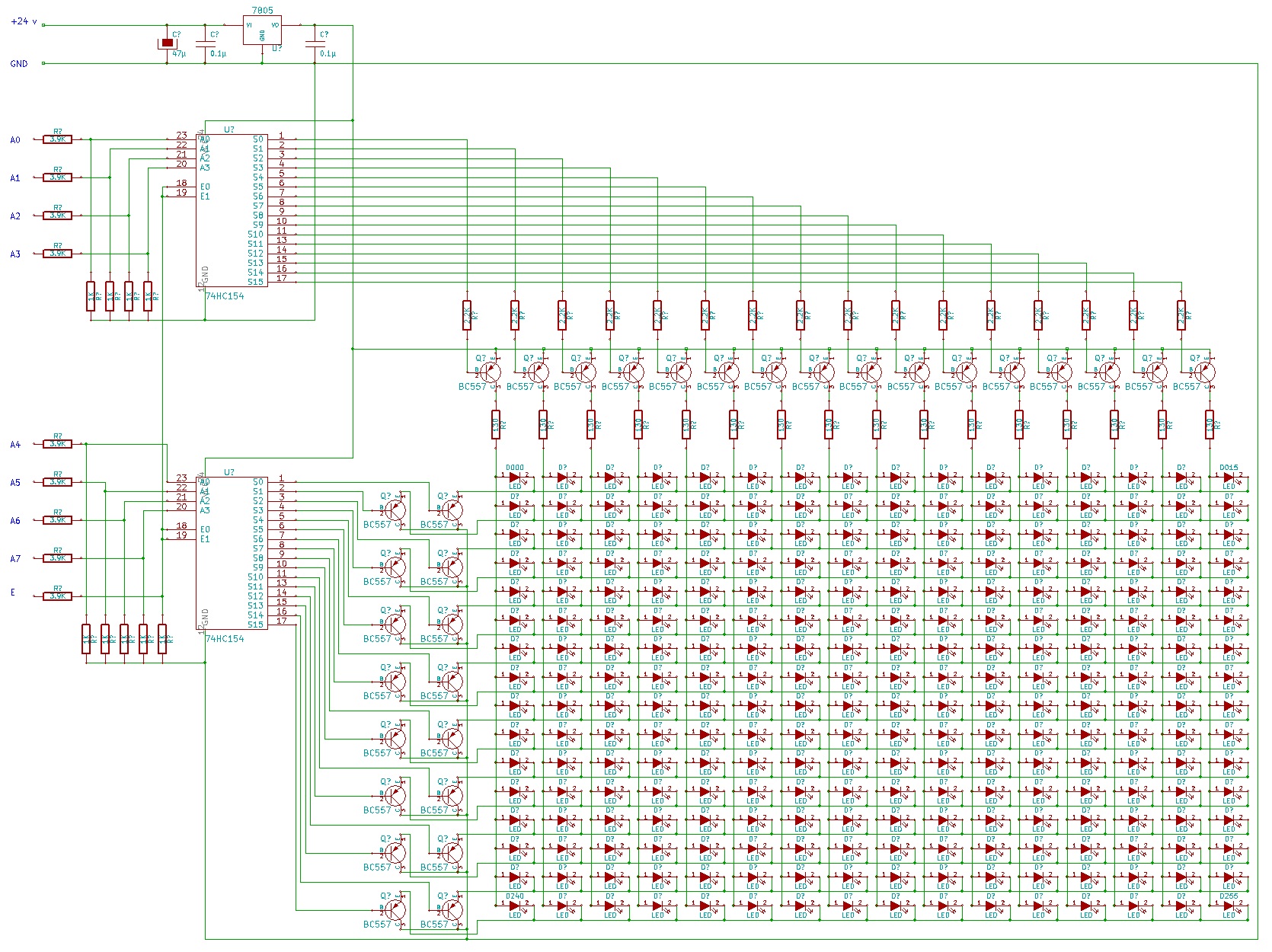Click the "S0" output label on the upper 74HC154
This screenshot has height=952, width=1272.
(x=258, y=139)
